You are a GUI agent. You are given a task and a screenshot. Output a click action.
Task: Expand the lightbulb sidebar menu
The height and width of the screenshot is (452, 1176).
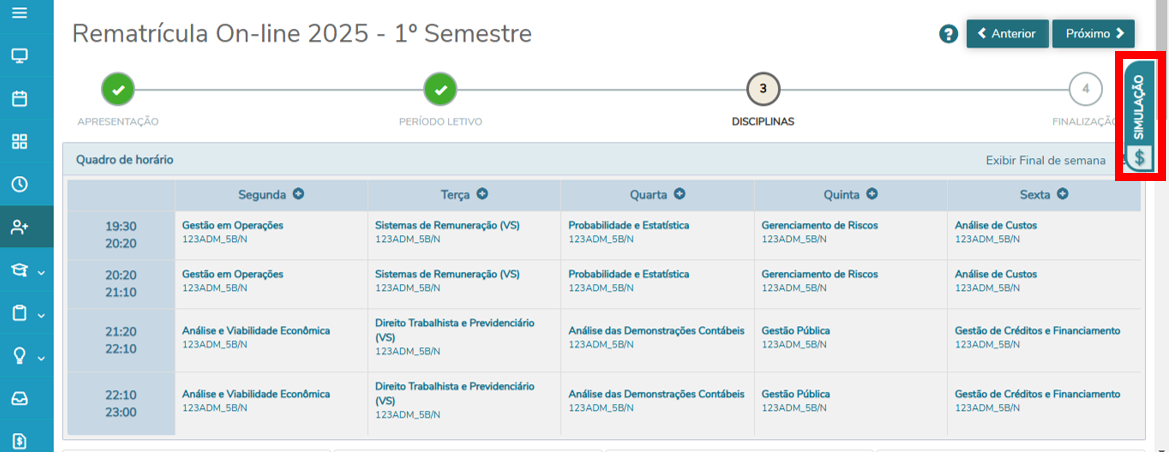[x=25, y=356]
